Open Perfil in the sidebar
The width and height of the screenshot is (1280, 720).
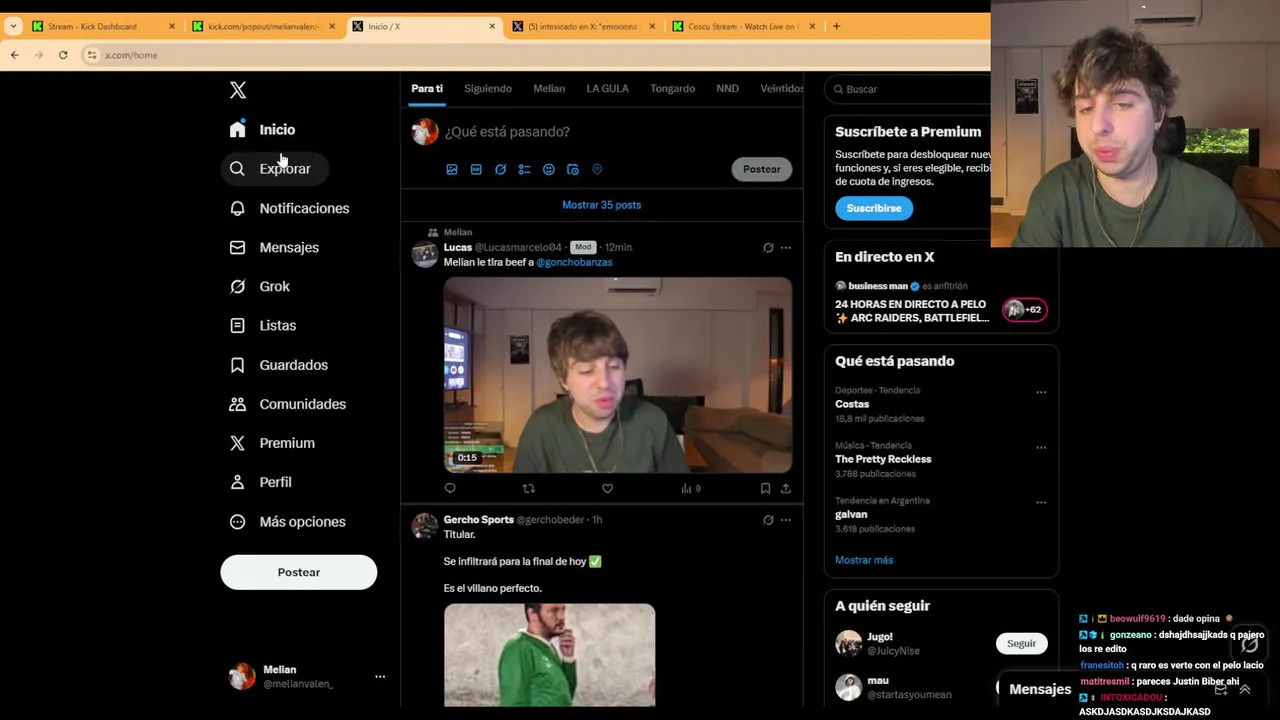pyautogui.click(x=261, y=482)
